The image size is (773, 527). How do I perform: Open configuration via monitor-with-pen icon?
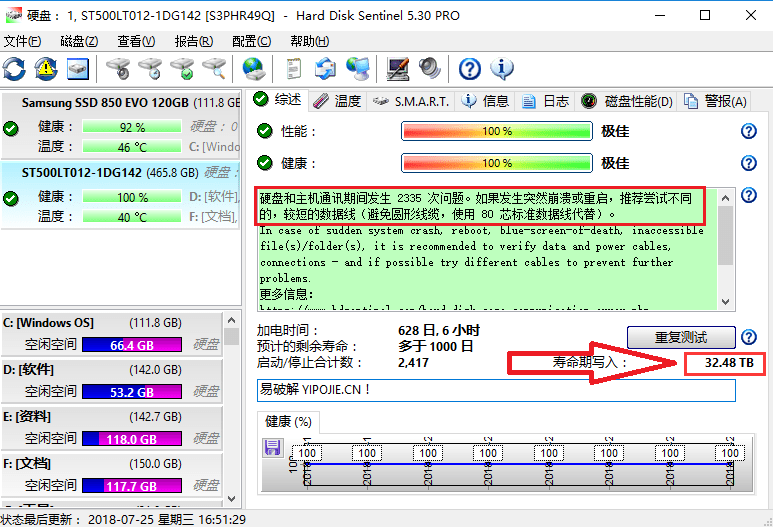tap(398, 68)
